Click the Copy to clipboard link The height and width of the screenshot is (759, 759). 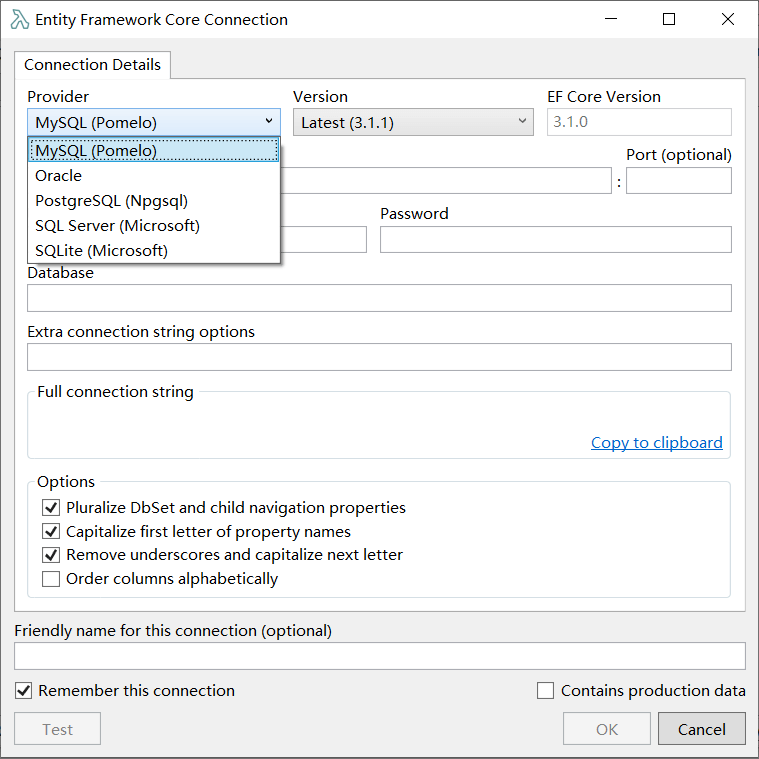(x=656, y=442)
